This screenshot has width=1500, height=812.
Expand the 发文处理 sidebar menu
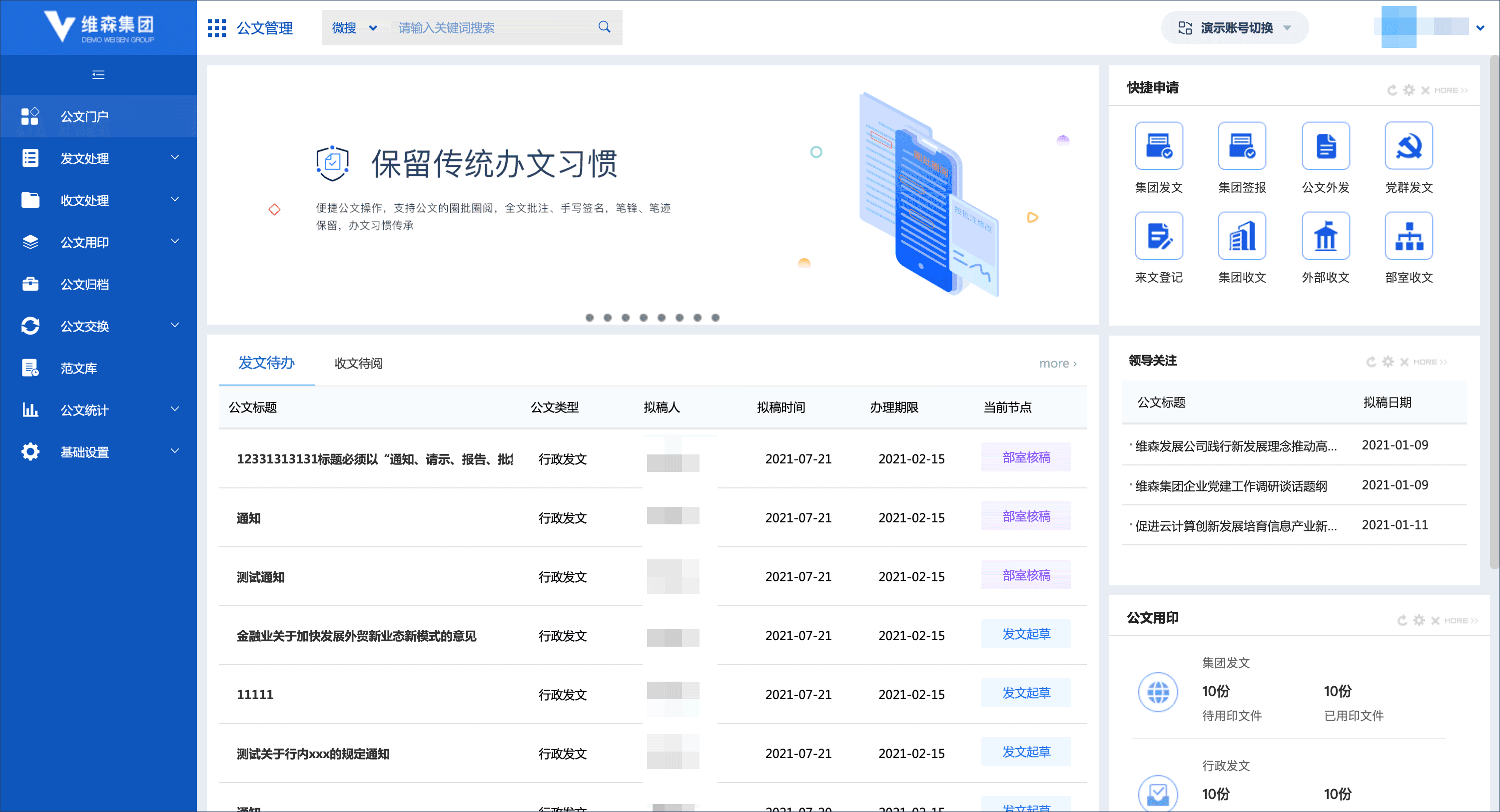pos(85,158)
